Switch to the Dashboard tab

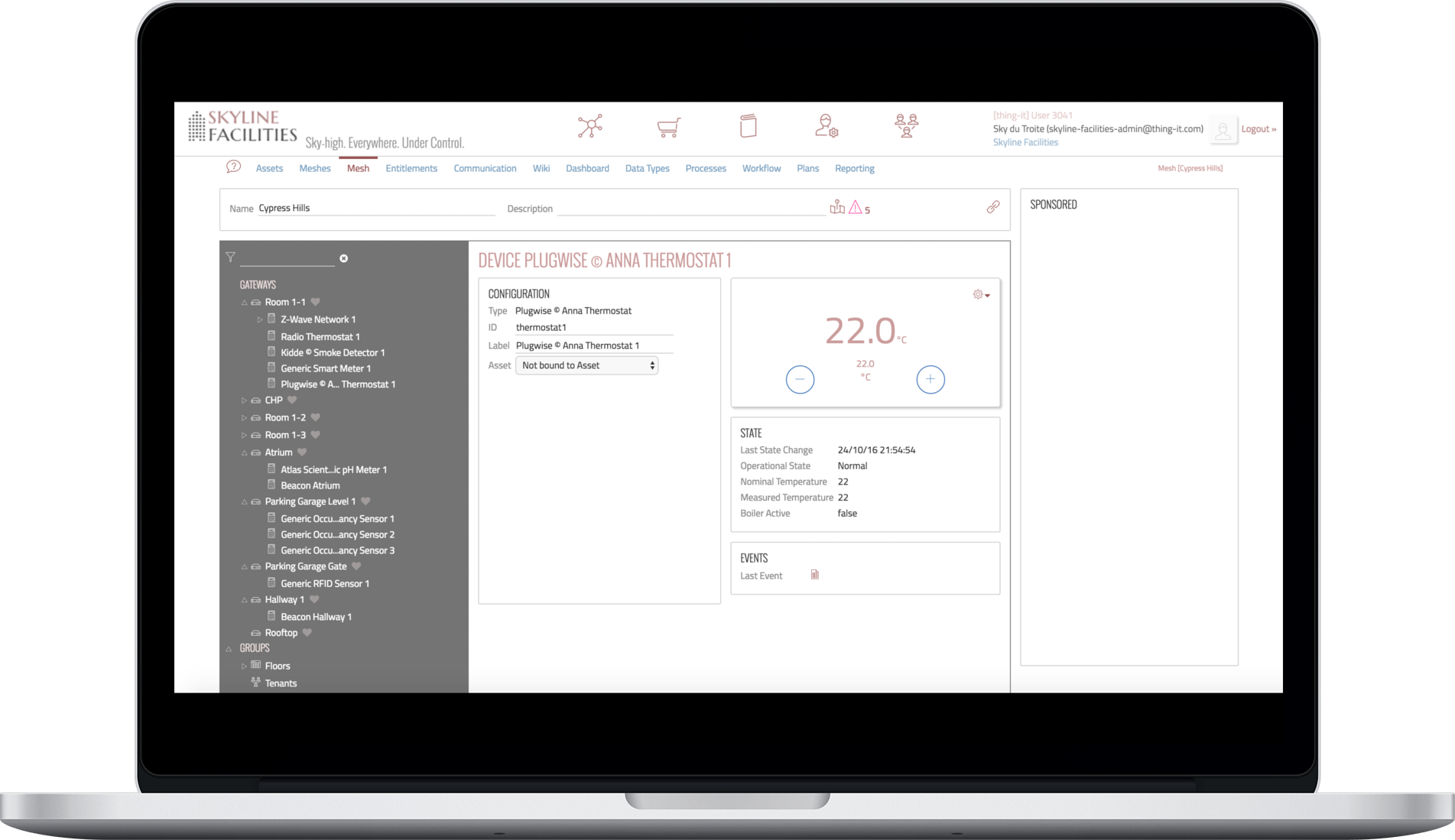586,168
